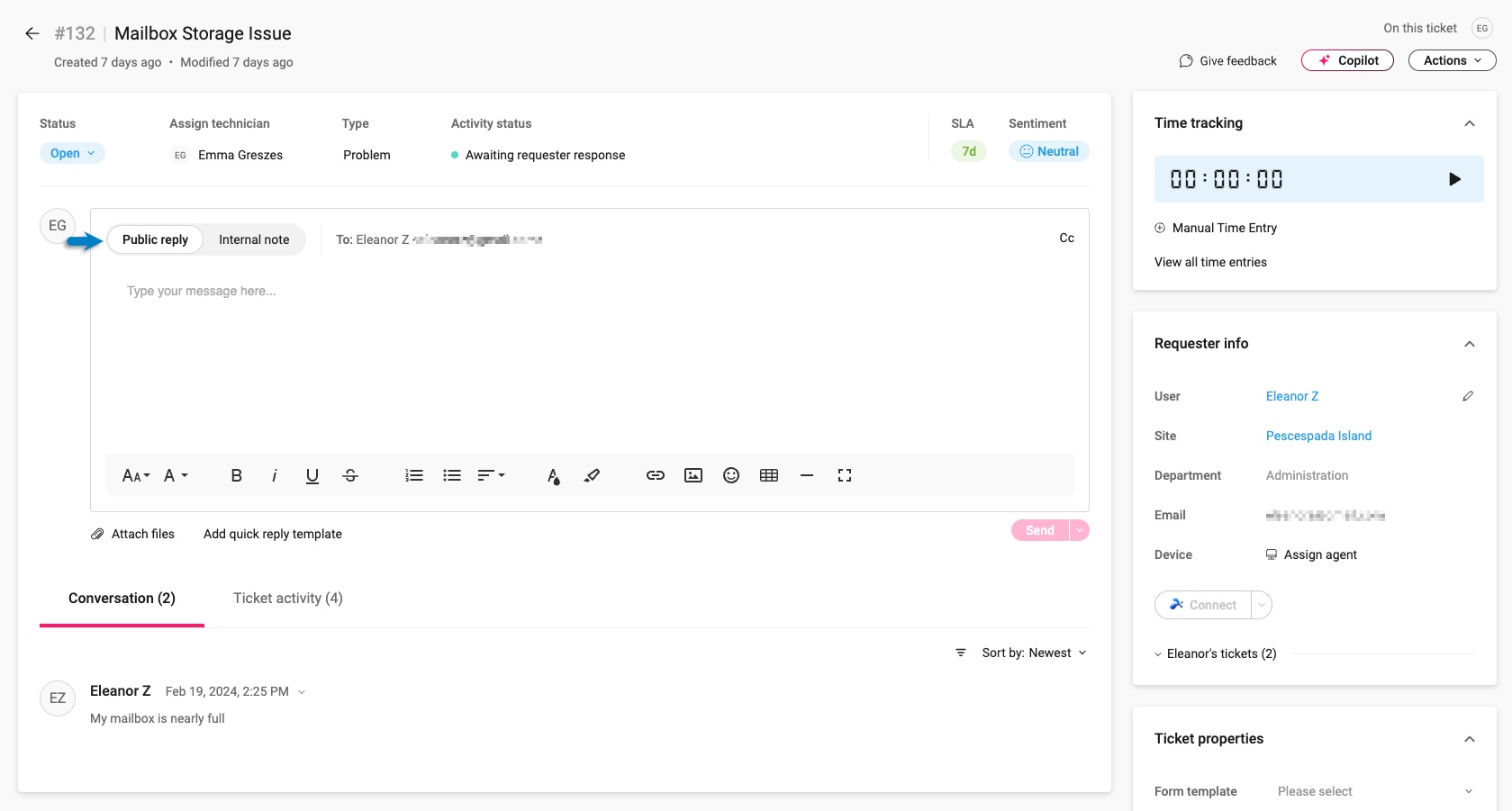
Task: Switch to the Ticket activity tab
Action: click(x=288, y=599)
